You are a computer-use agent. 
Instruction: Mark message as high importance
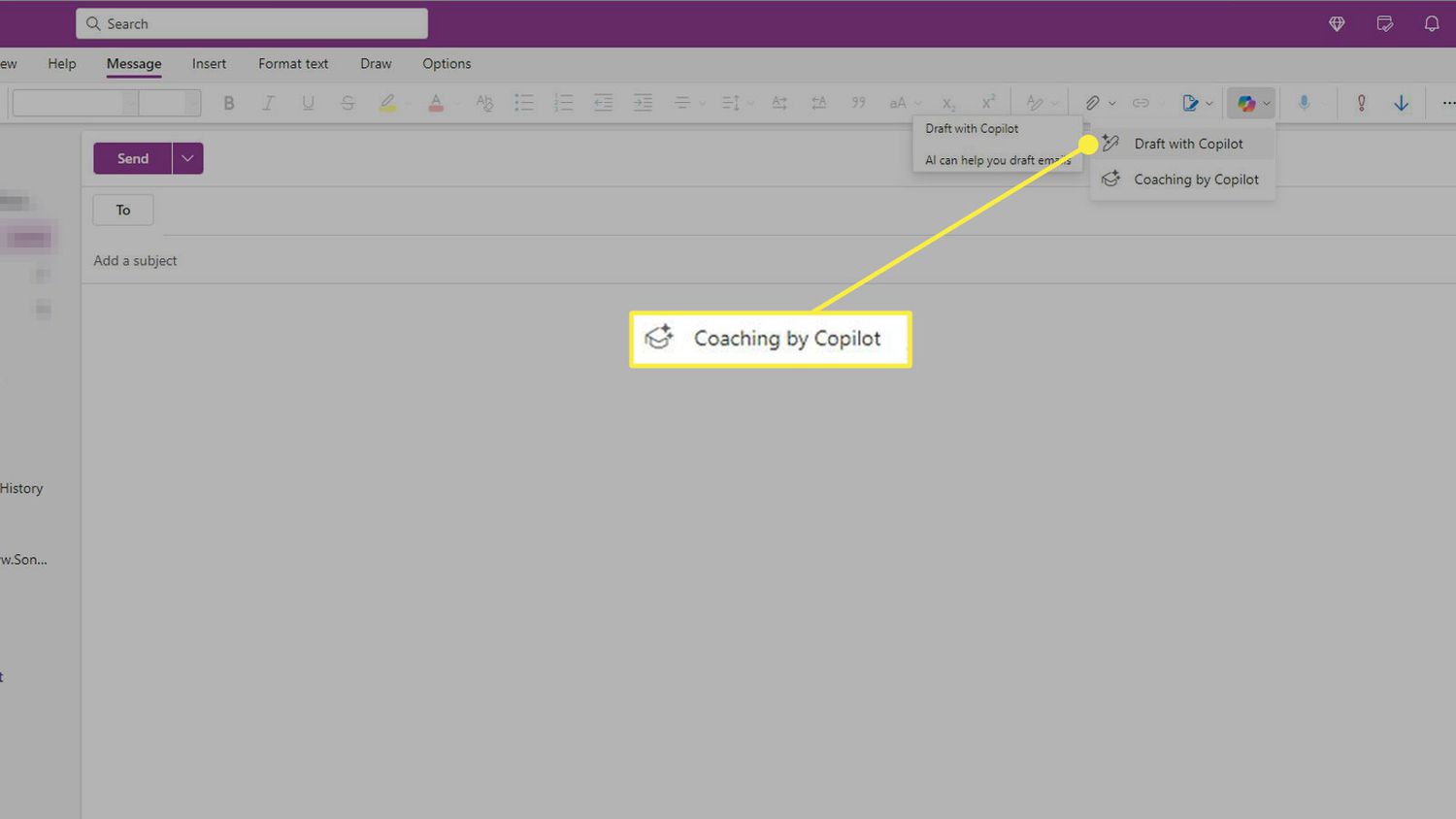point(1361,103)
